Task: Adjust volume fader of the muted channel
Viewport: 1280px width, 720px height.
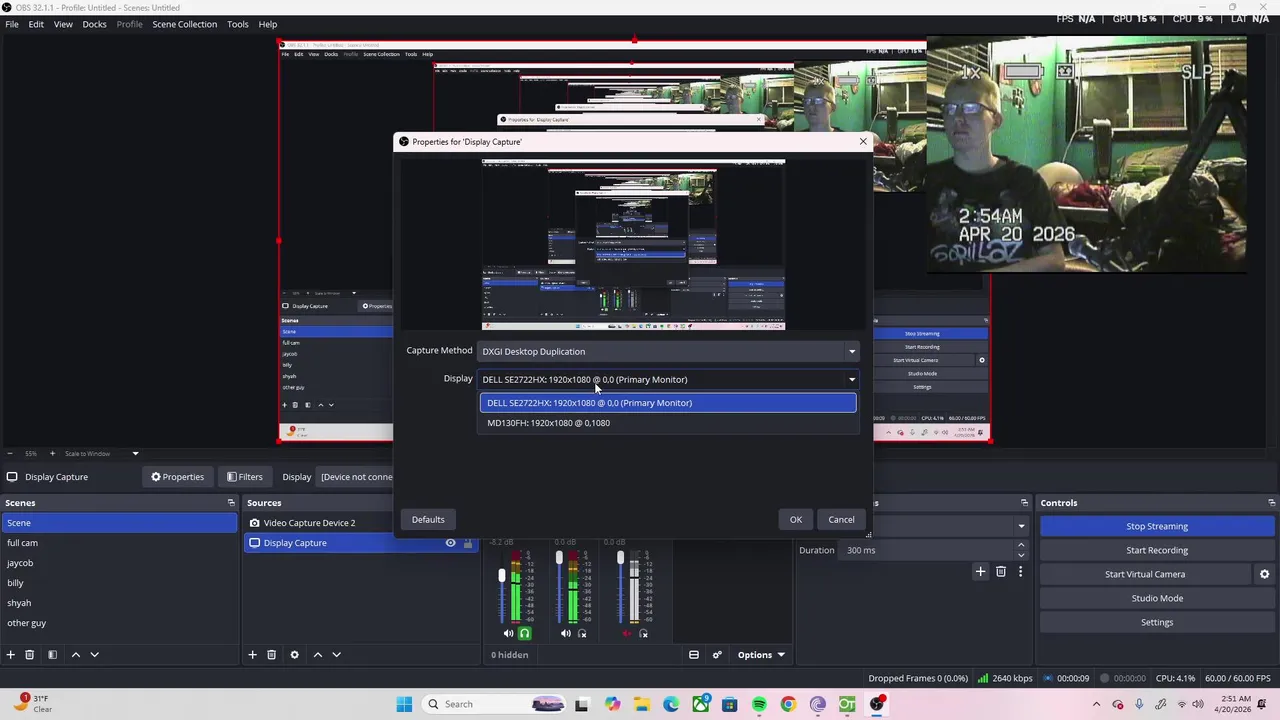Action: pos(620,558)
